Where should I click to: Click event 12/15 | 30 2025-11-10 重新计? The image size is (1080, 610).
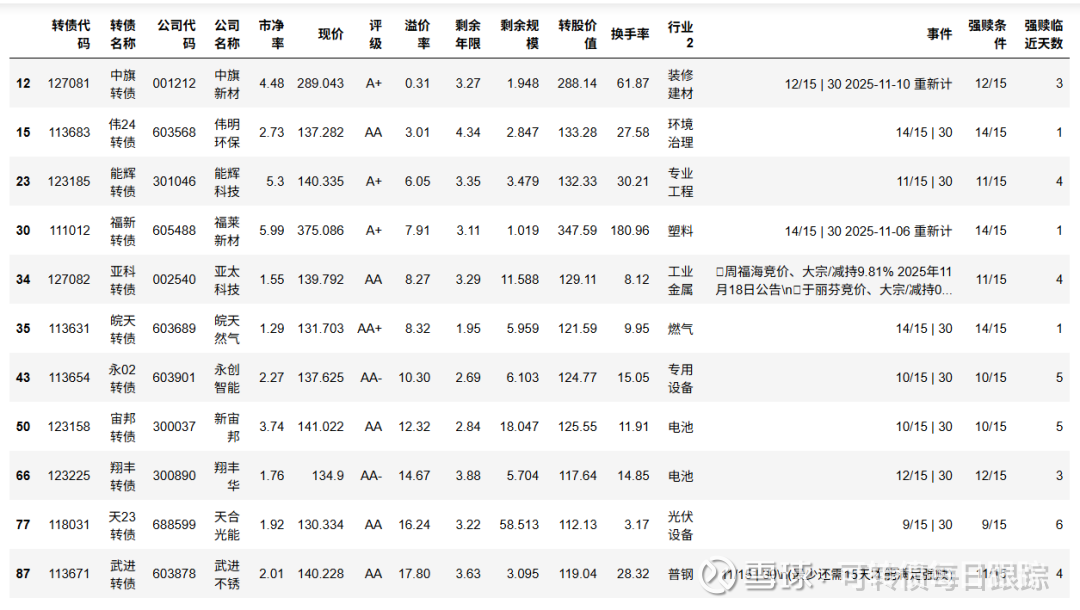pyautogui.click(x=868, y=84)
